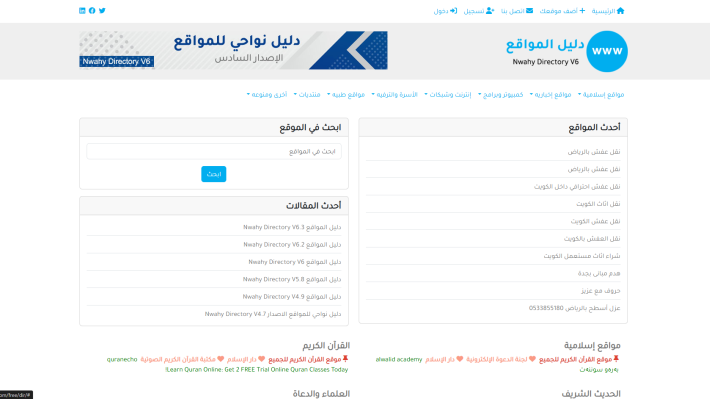Click the user-plus icon beside تسجيل
This screenshot has height=399, width=710.
tap(490, 10)
